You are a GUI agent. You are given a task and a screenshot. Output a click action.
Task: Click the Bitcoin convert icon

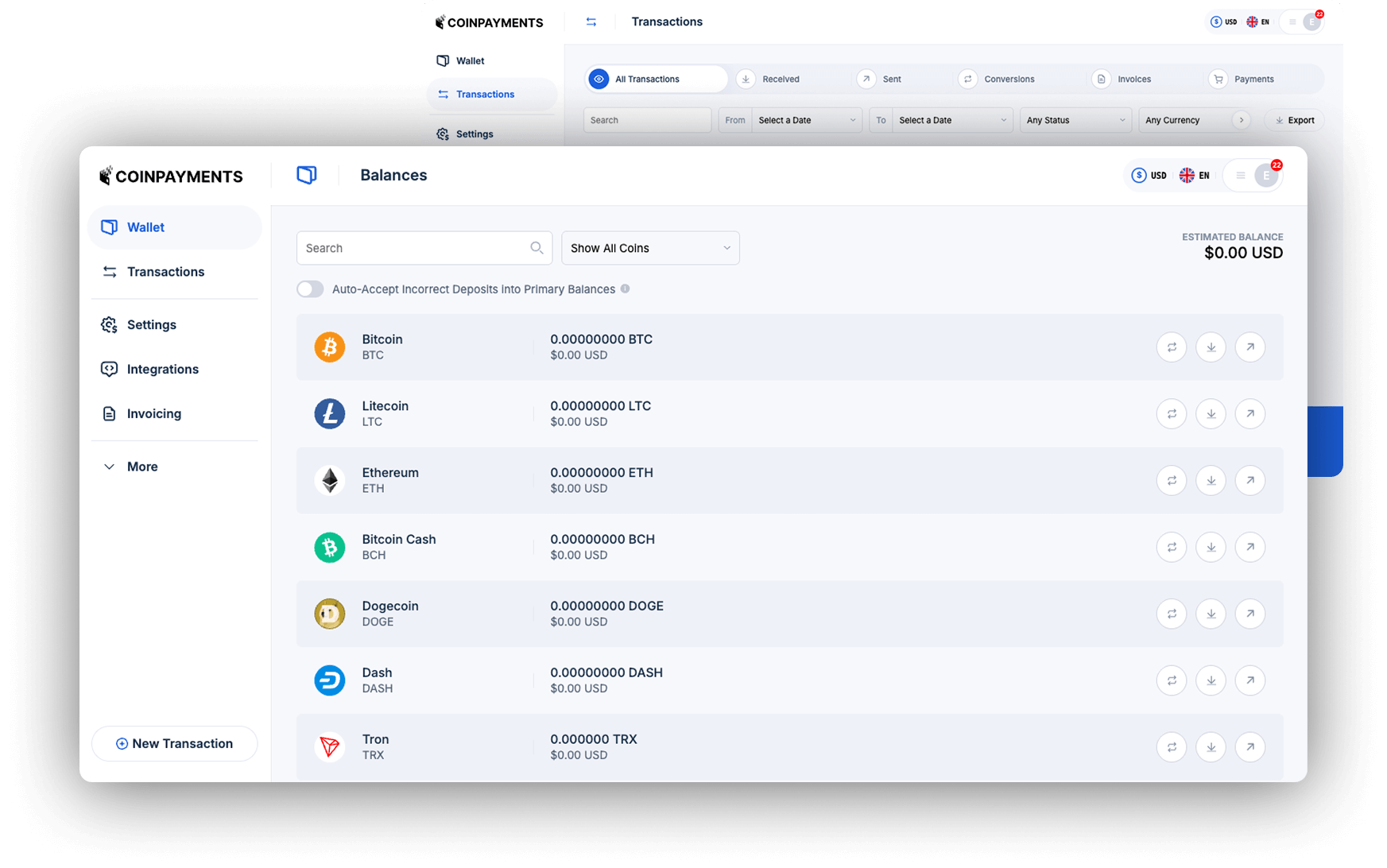(1172, 347)
